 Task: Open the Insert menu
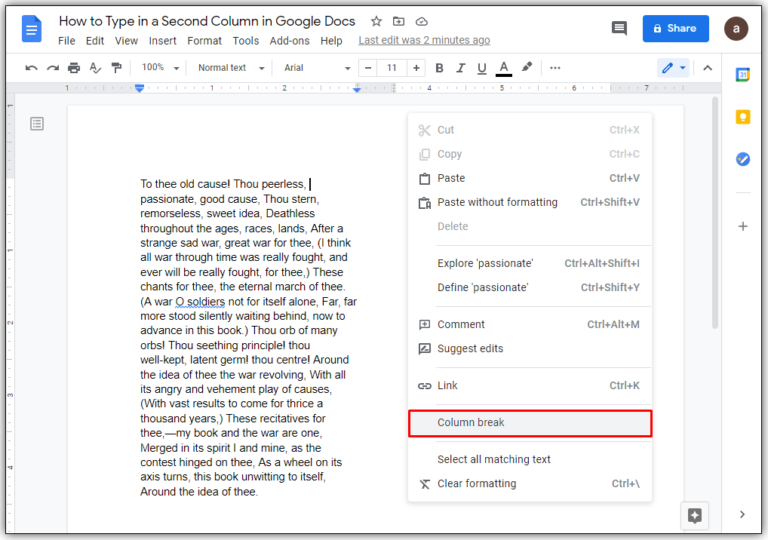(x=163, y=41)
